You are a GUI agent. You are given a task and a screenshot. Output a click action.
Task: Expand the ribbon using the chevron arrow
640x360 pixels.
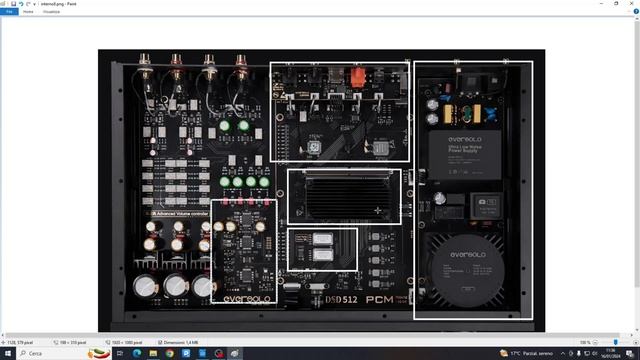click(629, 12)
